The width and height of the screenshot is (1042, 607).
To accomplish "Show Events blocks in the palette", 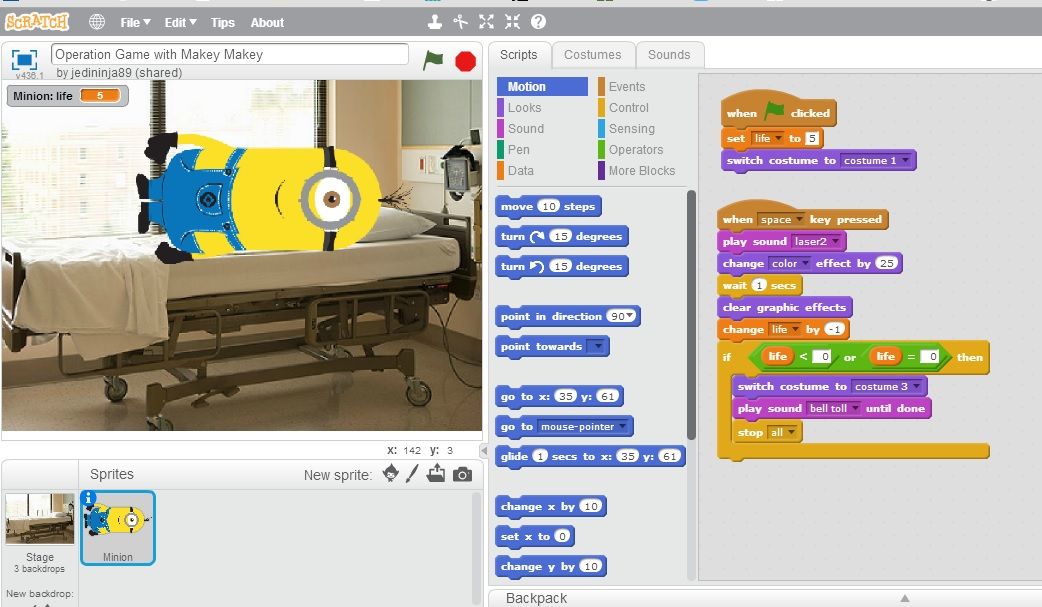I will click(626, 86).
